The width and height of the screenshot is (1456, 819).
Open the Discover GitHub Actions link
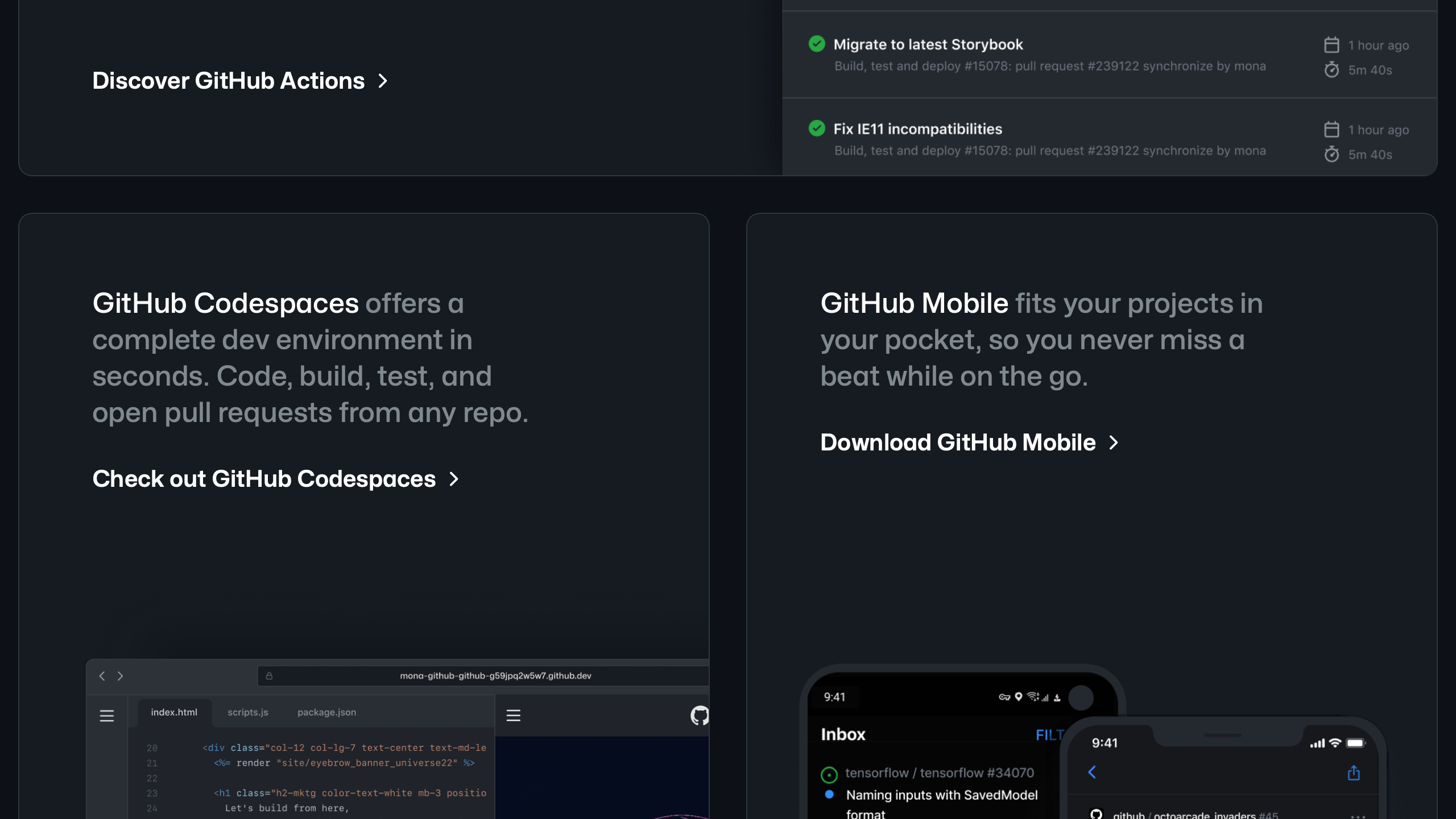point(239,81)
